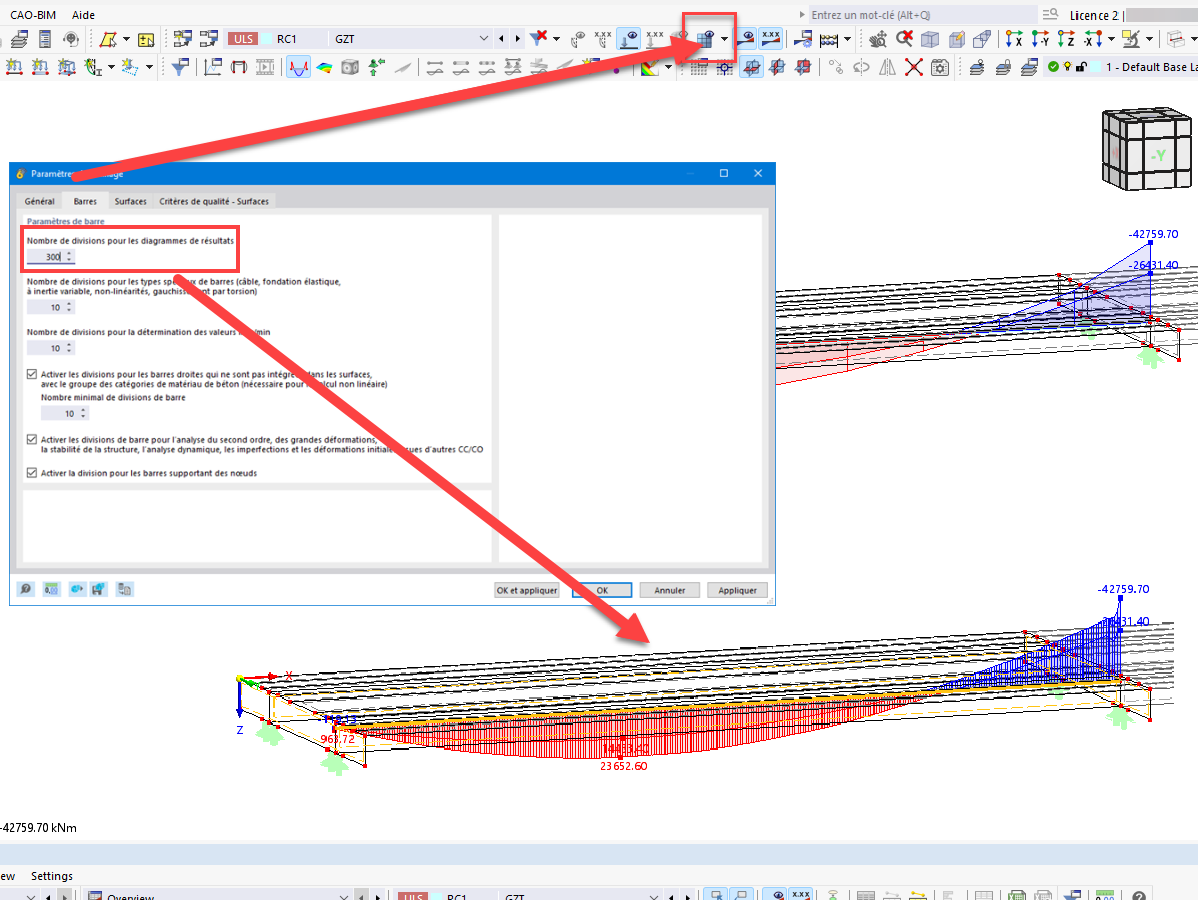
Task: Open Critères de qualité - Surfaces tab
Action: click(x=214, y=201)
